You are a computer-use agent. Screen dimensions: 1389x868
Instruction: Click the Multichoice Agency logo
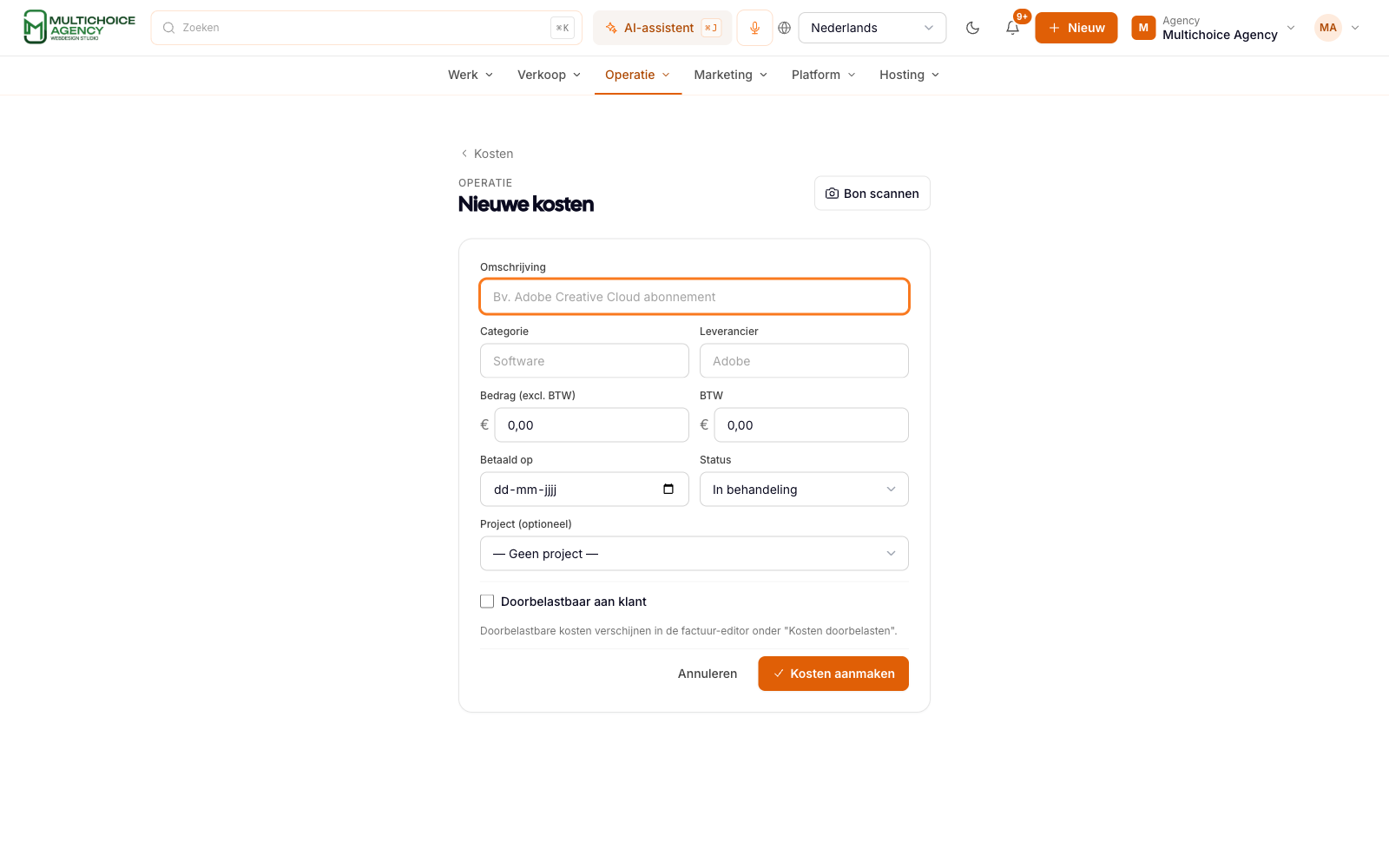(79, 27)
